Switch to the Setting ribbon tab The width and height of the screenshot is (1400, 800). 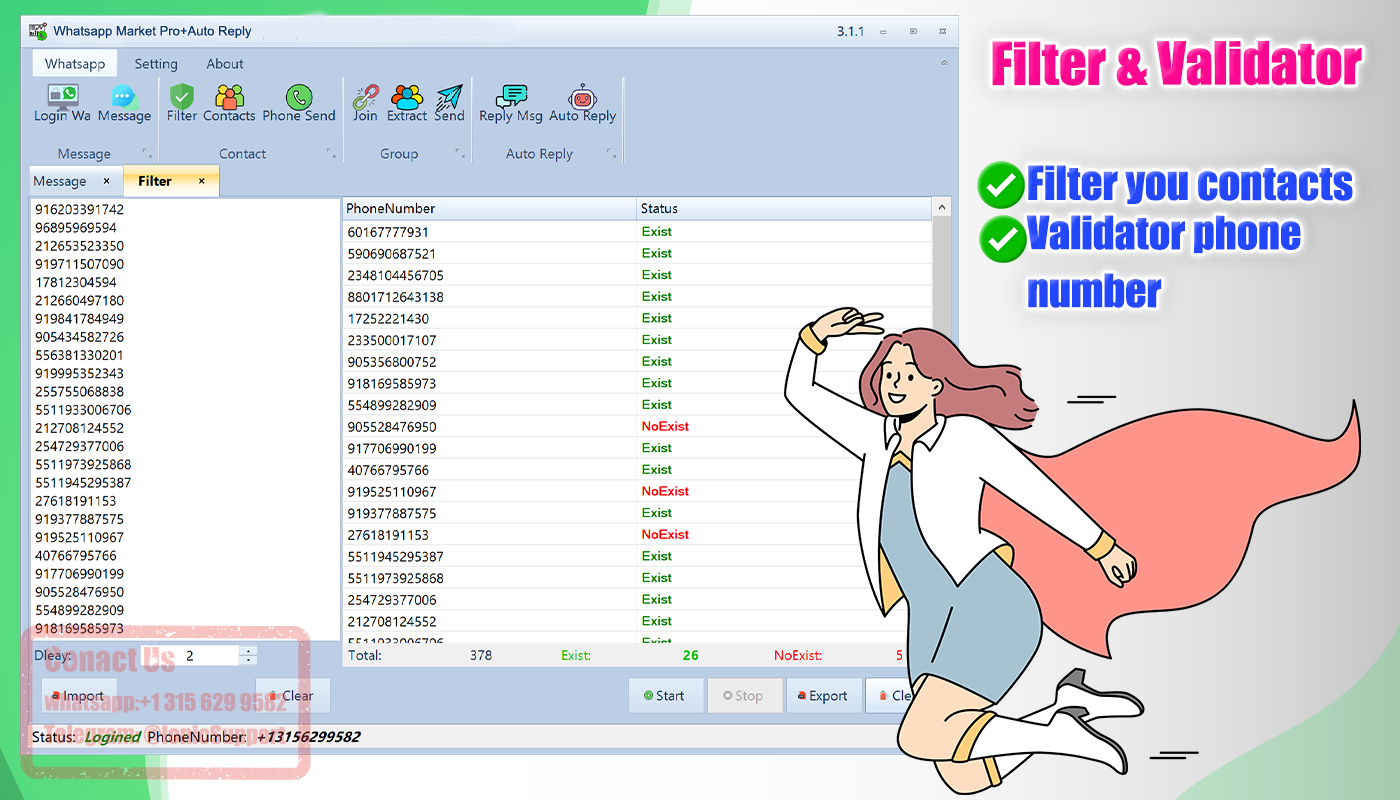(x=156, y=64)
